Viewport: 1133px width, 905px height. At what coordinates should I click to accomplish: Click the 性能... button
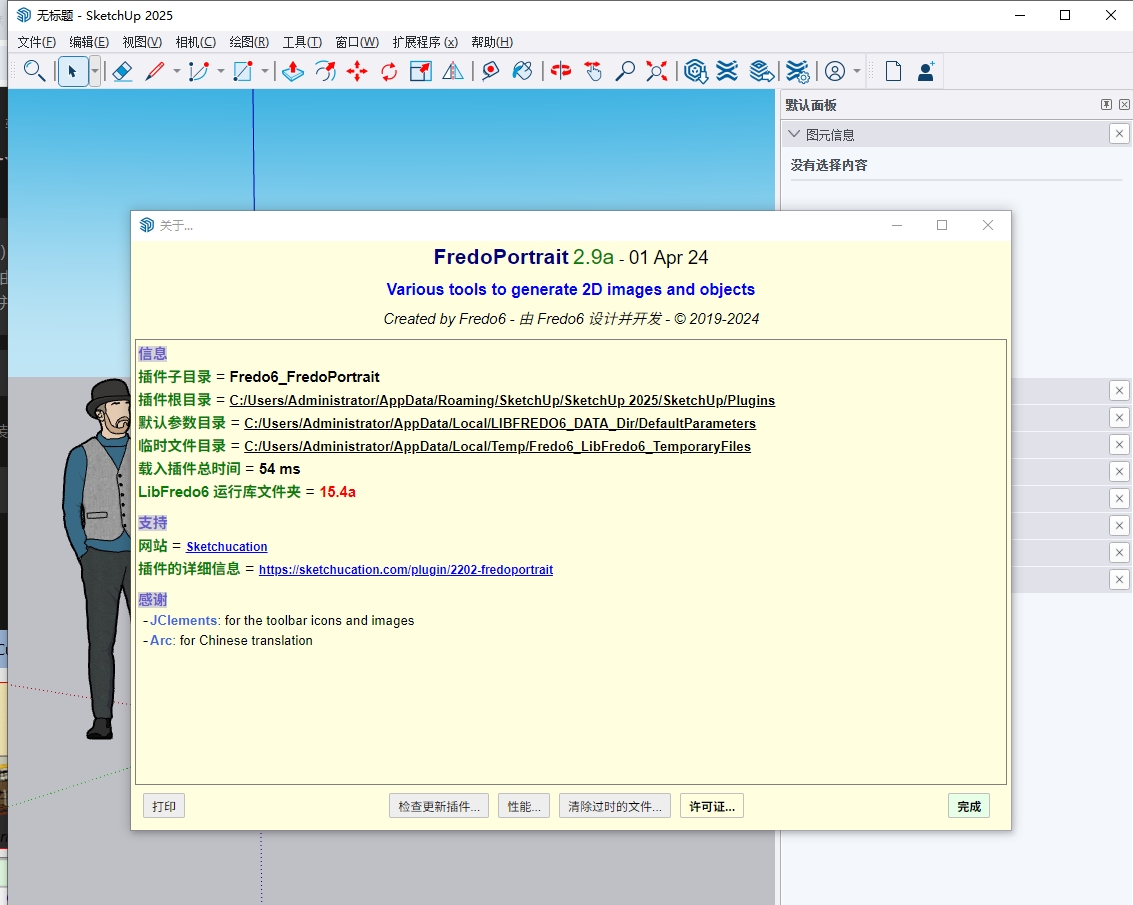click(524, 806)
